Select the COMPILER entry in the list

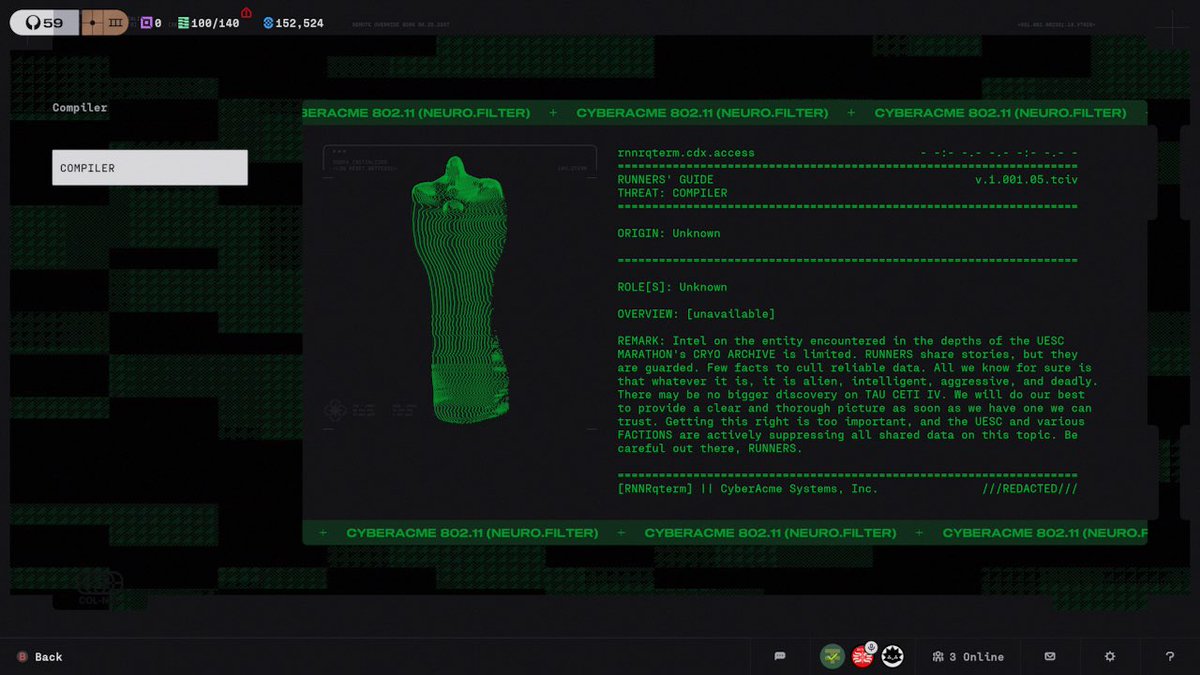coord(150,168)
